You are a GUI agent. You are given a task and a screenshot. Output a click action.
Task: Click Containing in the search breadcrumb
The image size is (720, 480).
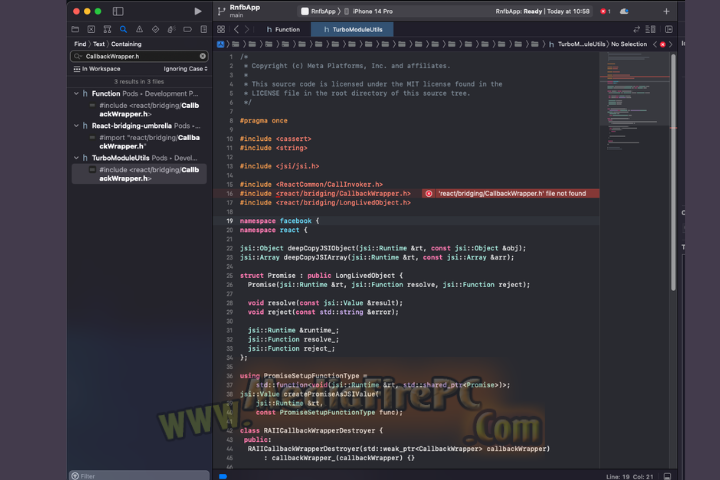(126, 44)
